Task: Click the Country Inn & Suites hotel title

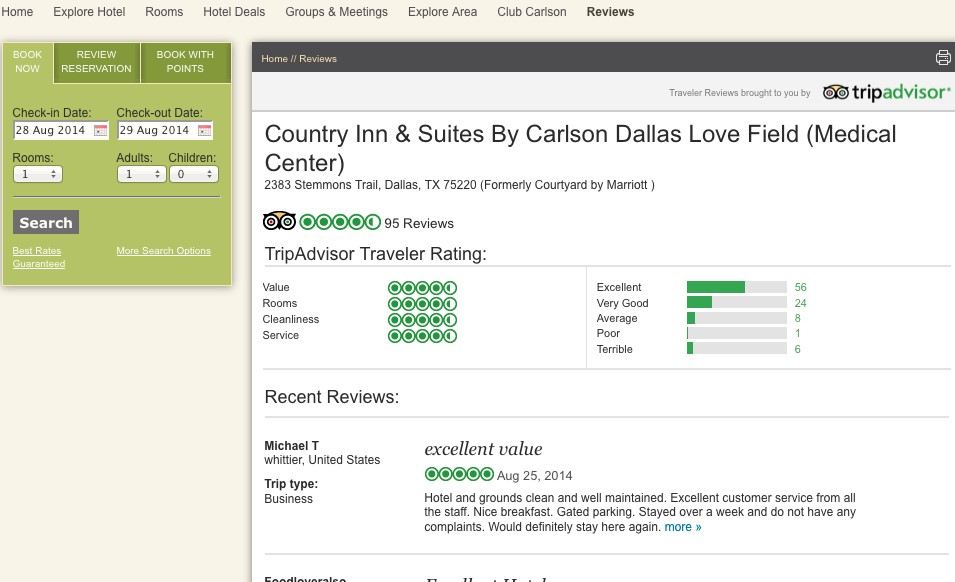Action: [x=580, y=149]
